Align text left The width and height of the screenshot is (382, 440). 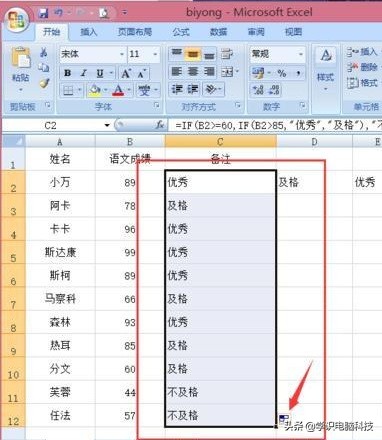pos(176,71)
